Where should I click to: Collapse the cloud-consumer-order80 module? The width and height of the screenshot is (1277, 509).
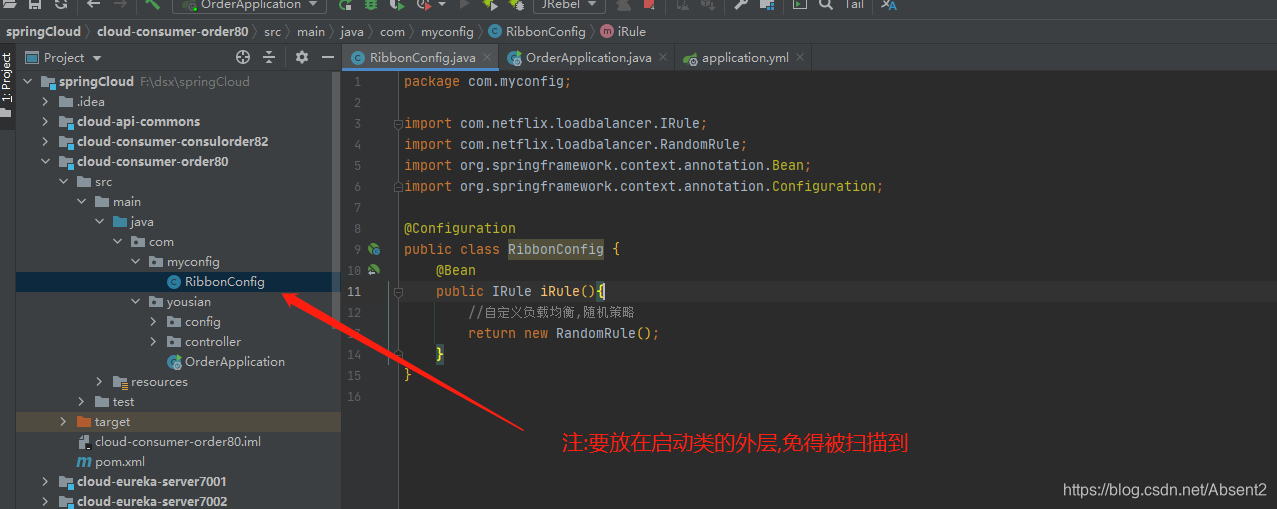point(45,162)
